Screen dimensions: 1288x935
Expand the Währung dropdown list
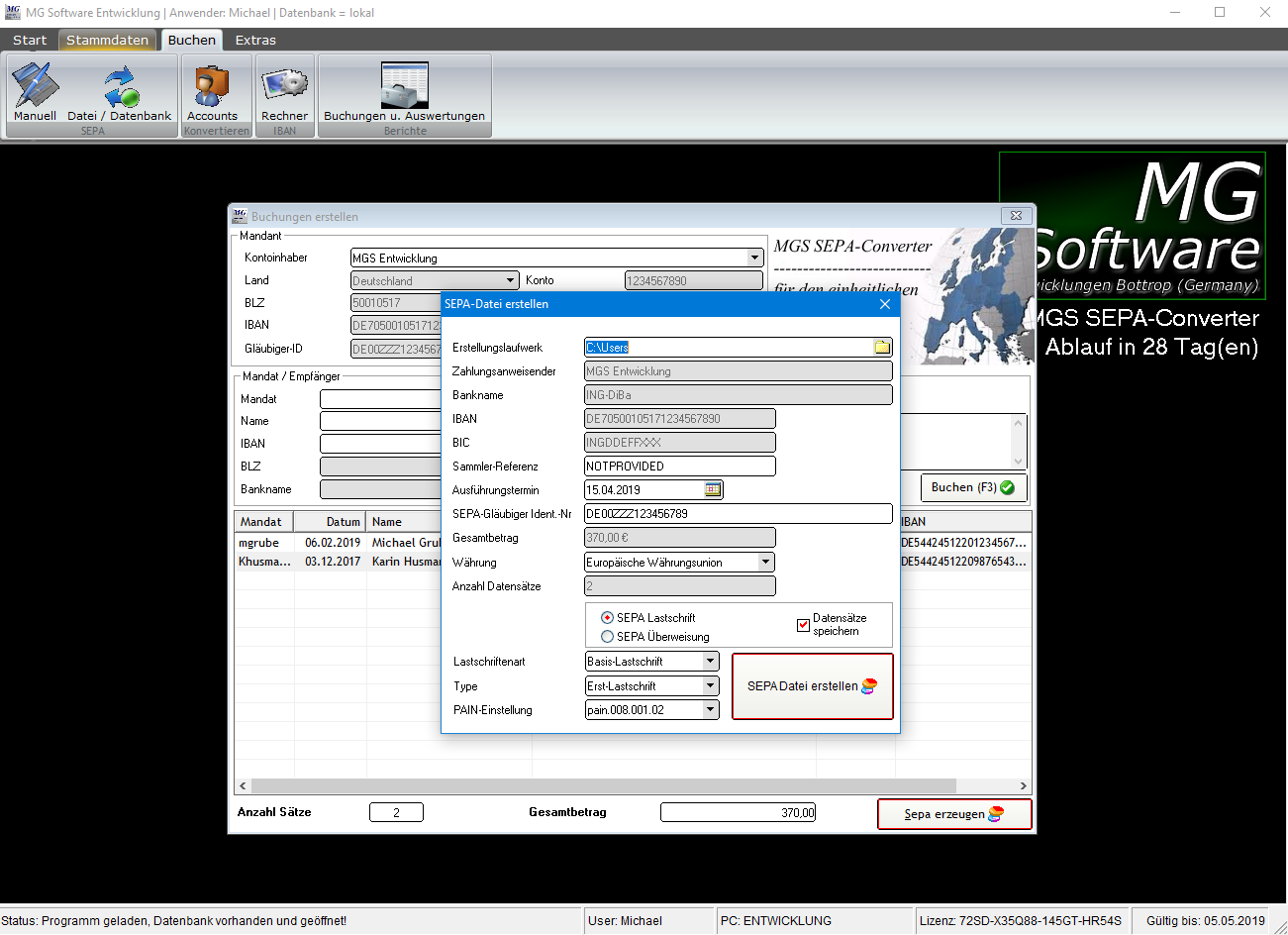pyautogui.click(x=765, y=563)
